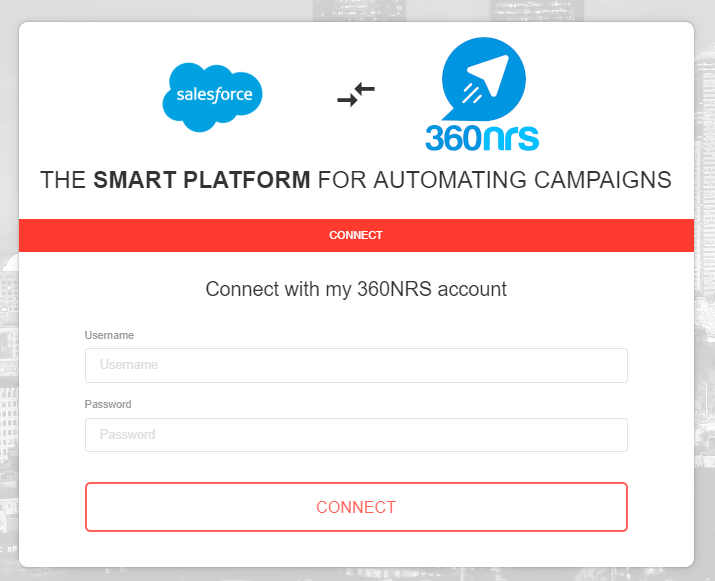The width and height of the screenshot is (715, 581).
Task: Click the word "THE" in the headline
Action: click(x=63, y=181)
